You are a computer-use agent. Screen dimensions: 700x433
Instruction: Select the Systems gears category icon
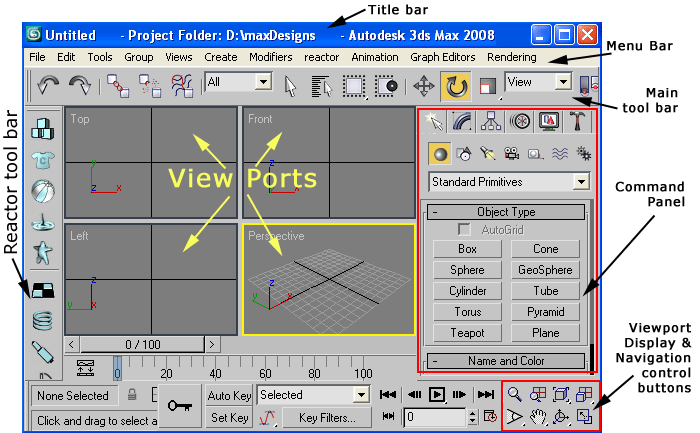[583, 154]
